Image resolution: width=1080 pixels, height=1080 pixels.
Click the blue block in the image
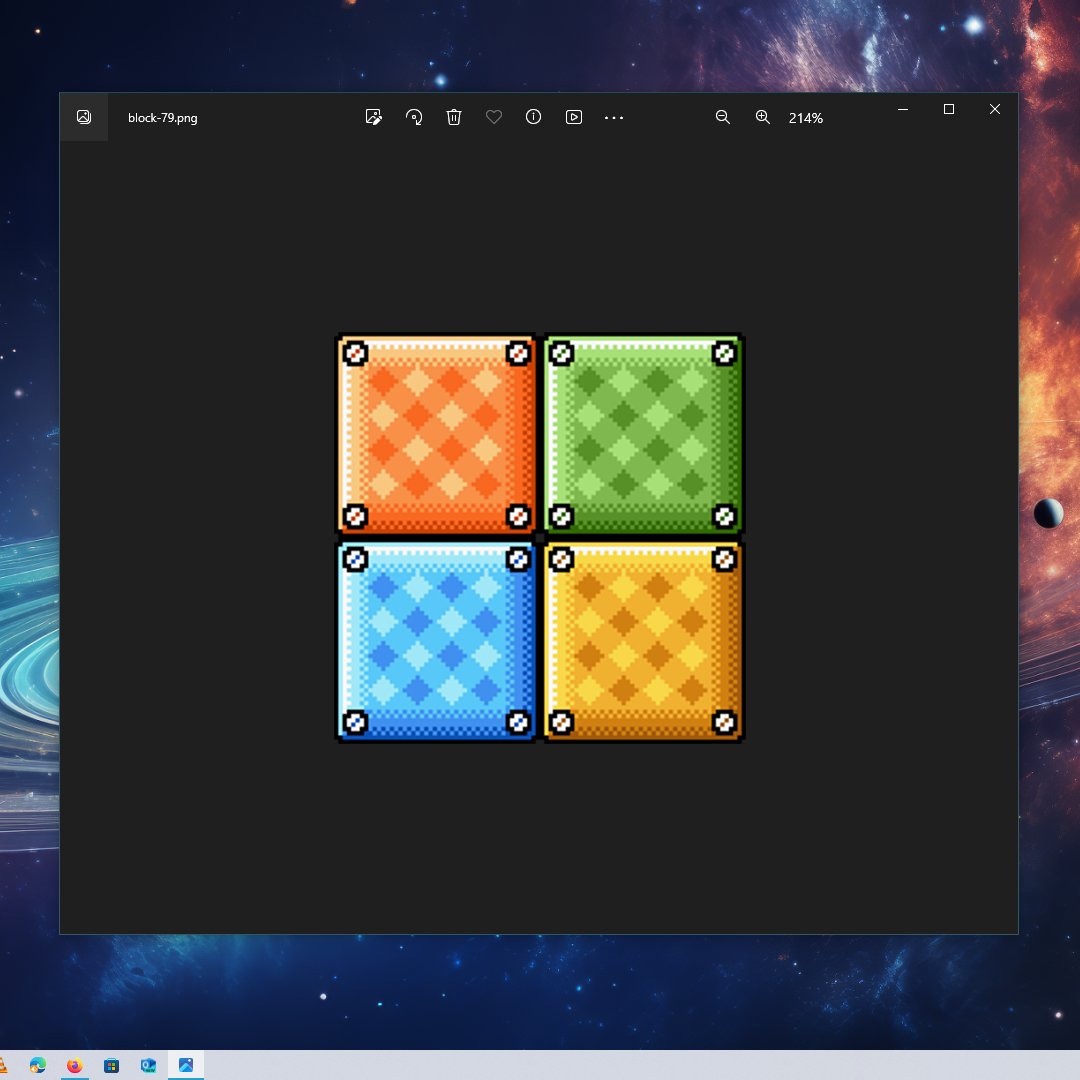tap(435, 640)
